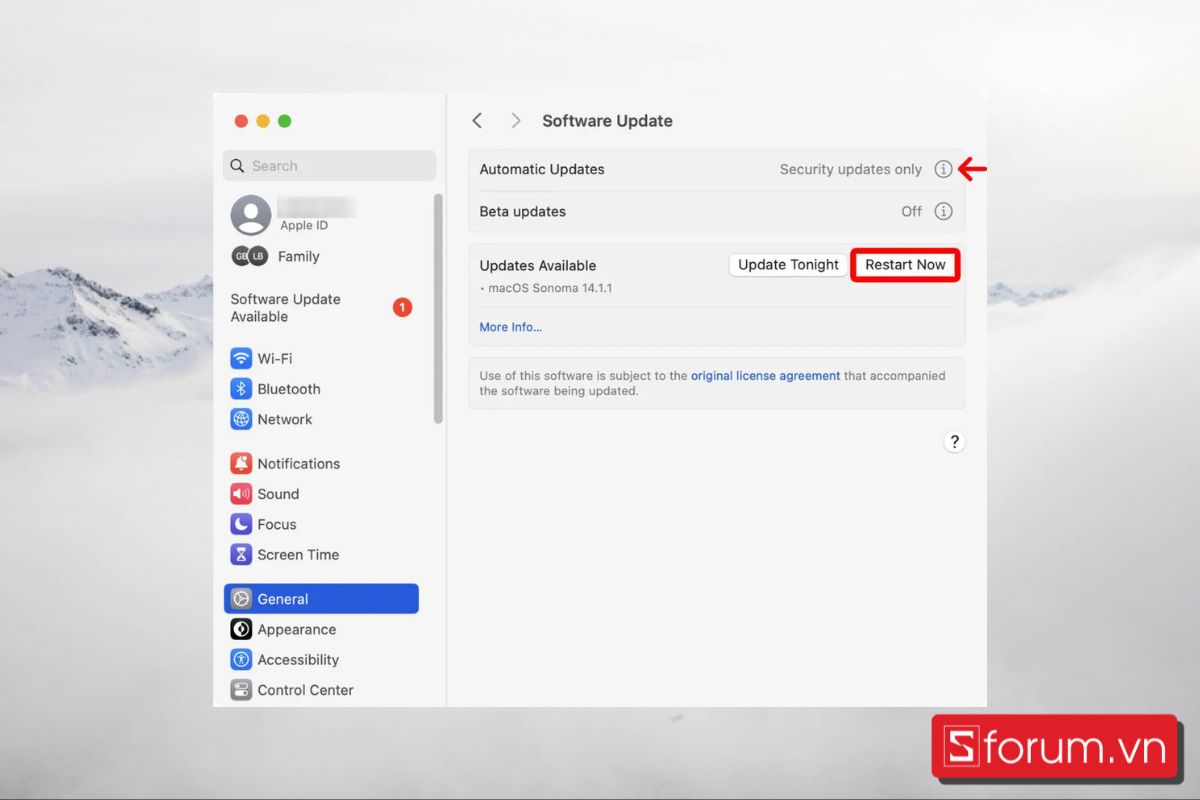This screenshot has height=800, width=1200.
Task: Click the Off value for Beta updates
Action: pos(911,211)
